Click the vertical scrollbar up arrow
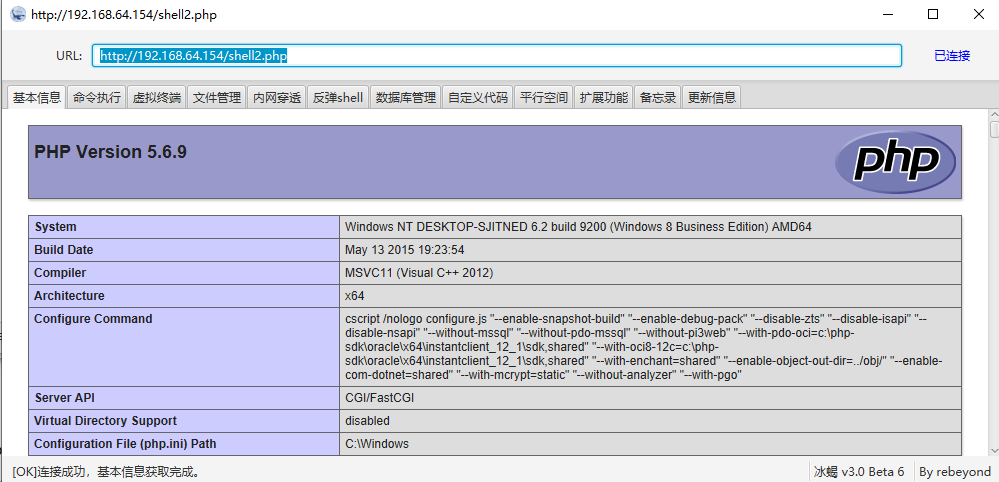The height and width of the screenshot is (482, 999). (x=993, y=115)
